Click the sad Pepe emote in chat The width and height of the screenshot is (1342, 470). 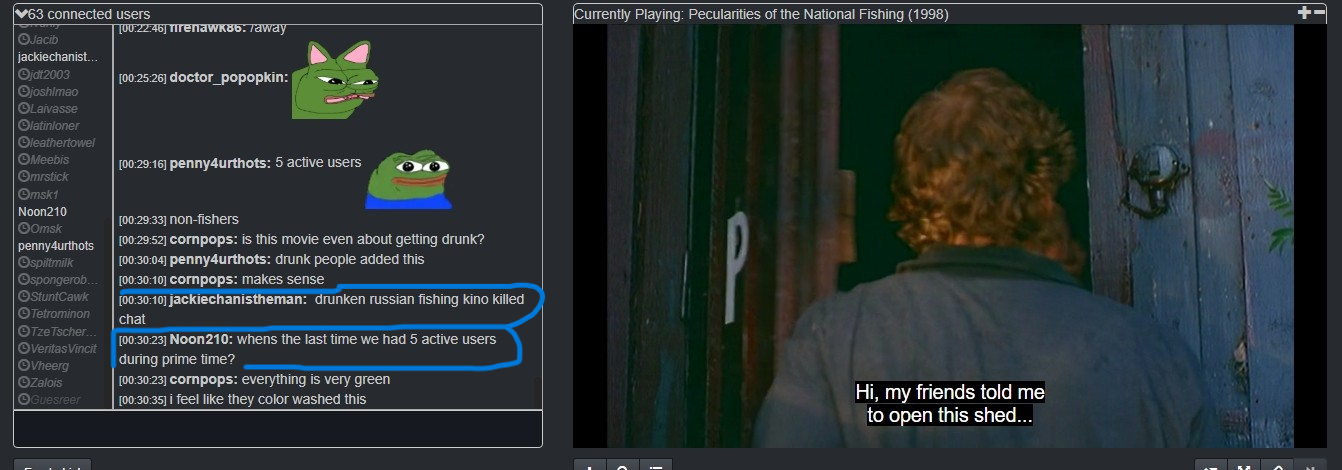point(409,178)
